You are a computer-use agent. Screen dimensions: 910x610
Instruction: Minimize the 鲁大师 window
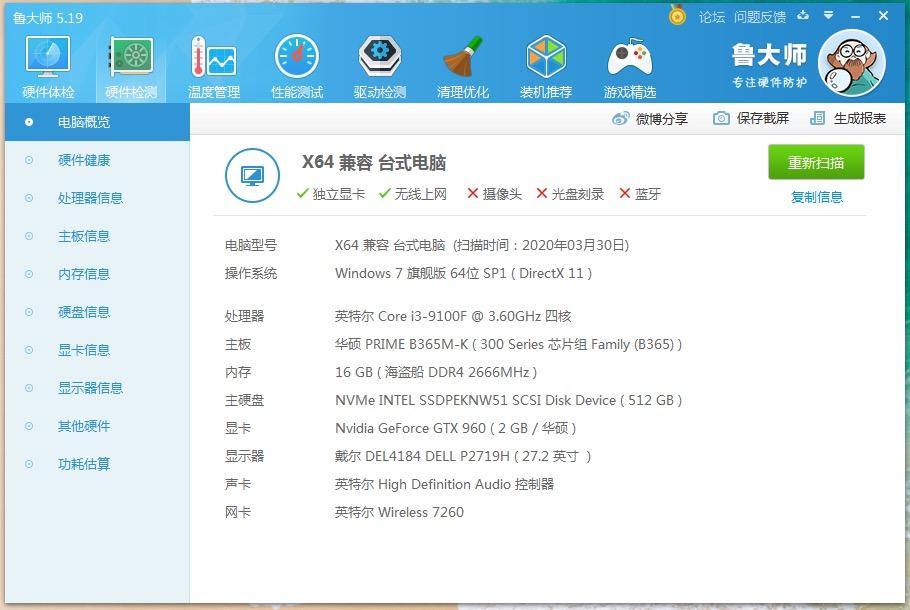[x=855, y=16]
